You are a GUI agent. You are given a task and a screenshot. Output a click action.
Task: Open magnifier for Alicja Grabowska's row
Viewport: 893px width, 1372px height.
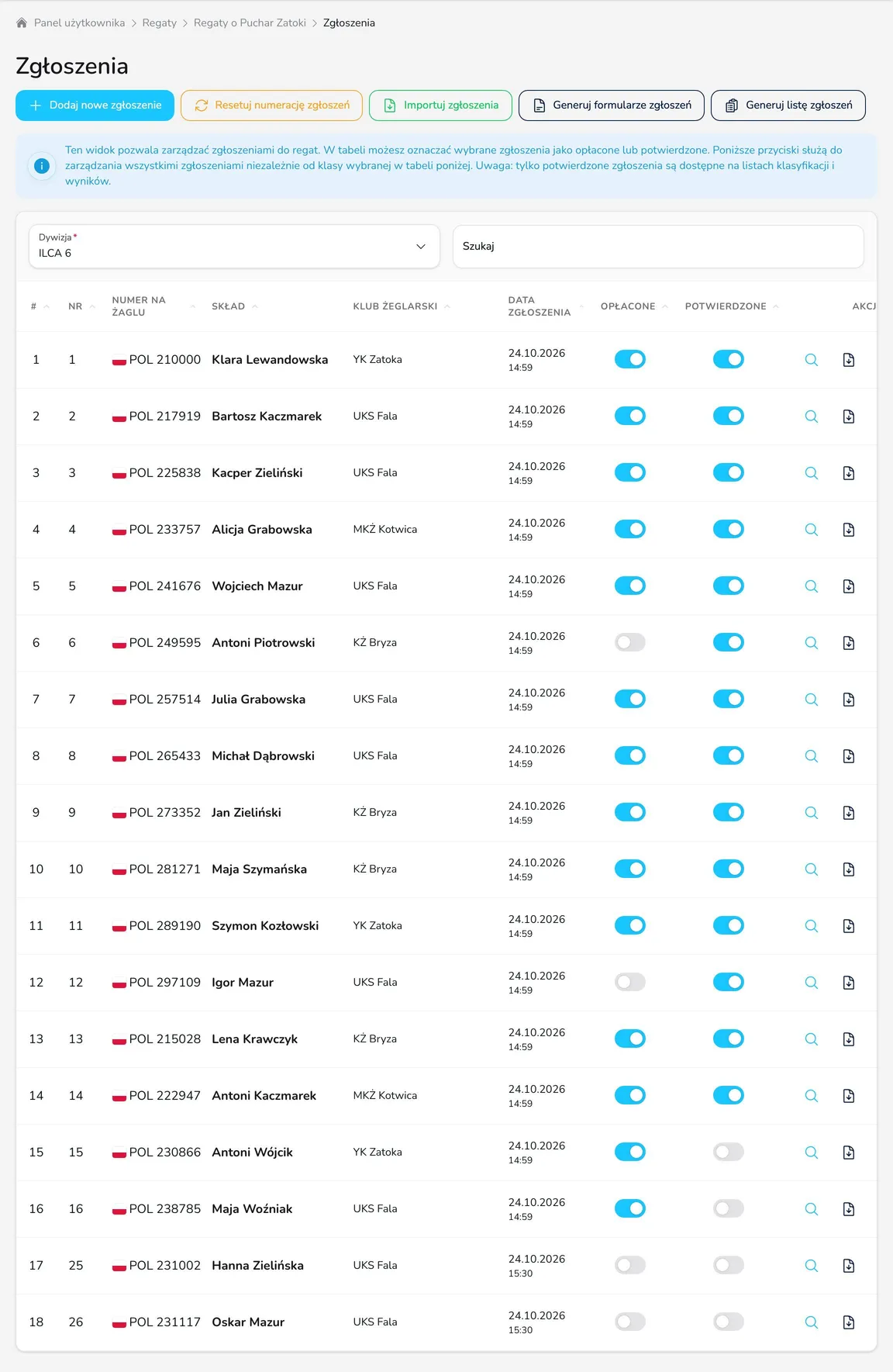[x=812, y=530]
